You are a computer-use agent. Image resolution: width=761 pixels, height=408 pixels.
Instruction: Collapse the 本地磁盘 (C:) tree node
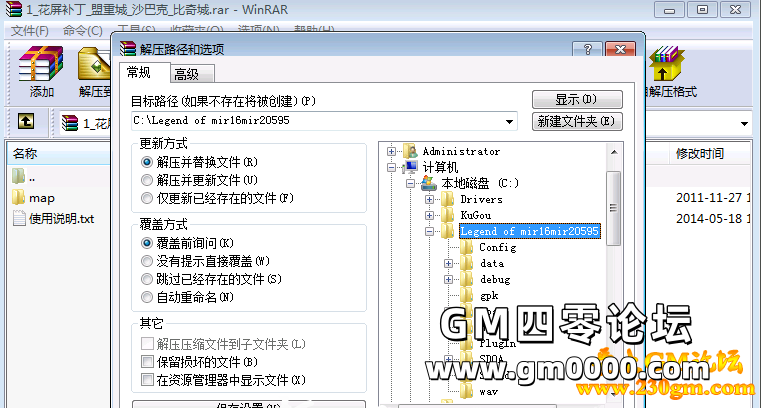[410, 183]
